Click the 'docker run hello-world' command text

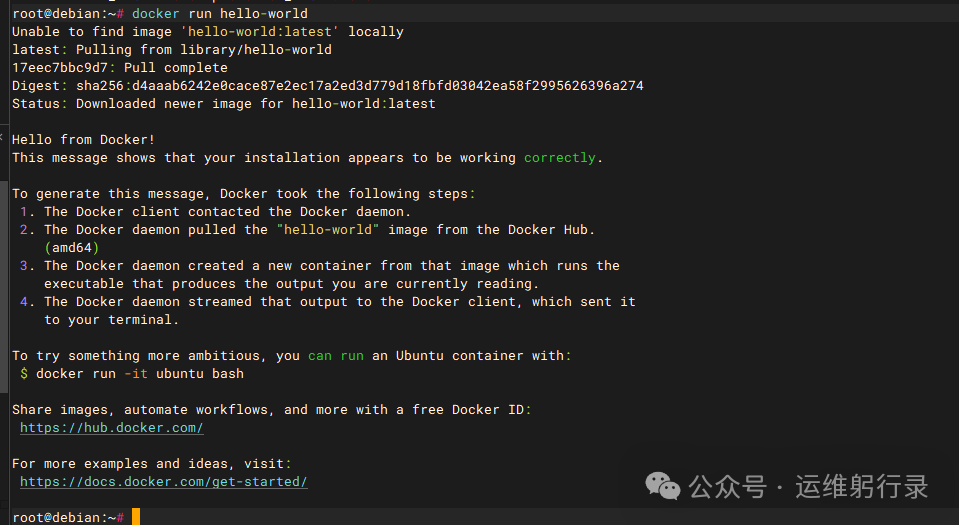pos(219,14)
